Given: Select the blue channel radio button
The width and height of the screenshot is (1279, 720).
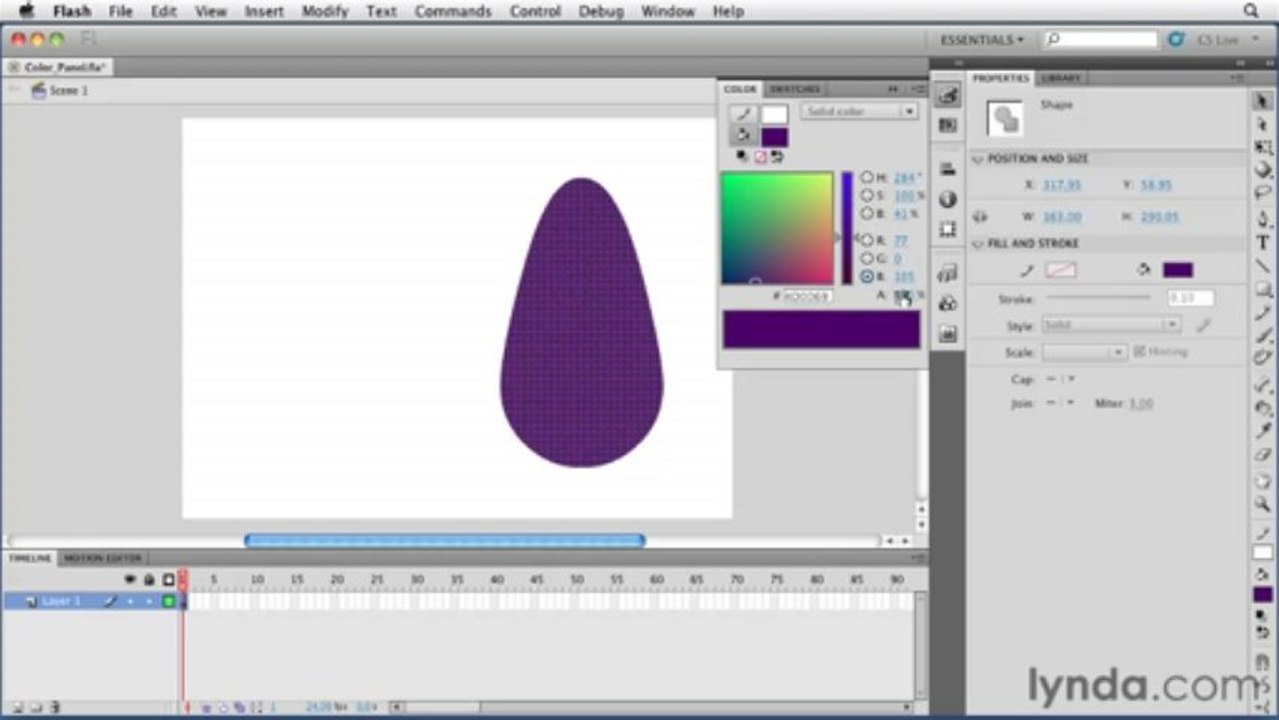Looking at the screenshot, I should (x=867, y=277).
